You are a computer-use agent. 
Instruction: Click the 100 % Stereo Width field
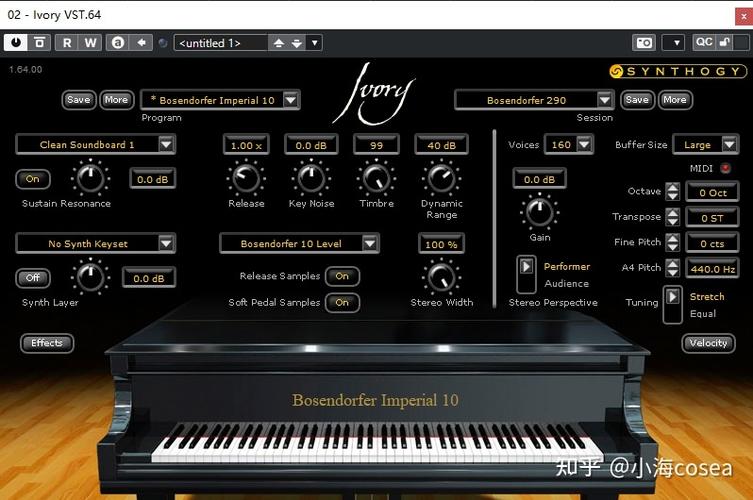tap(441, 244)
